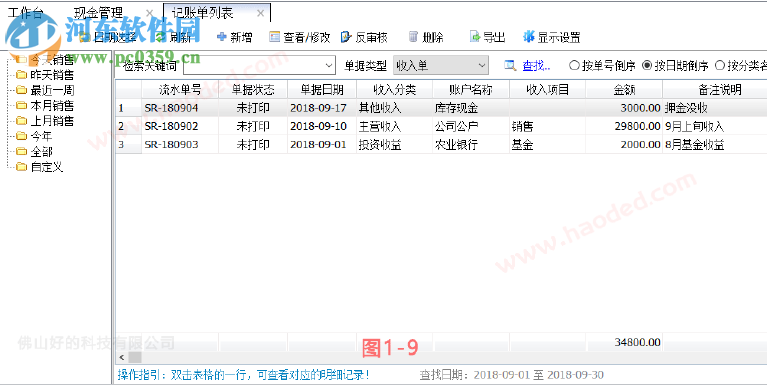The height and width of the screenshot is (387, 767).
Task: Click the 其他收入 category cell
Action: pyautogui.click(x=395, y=108)
